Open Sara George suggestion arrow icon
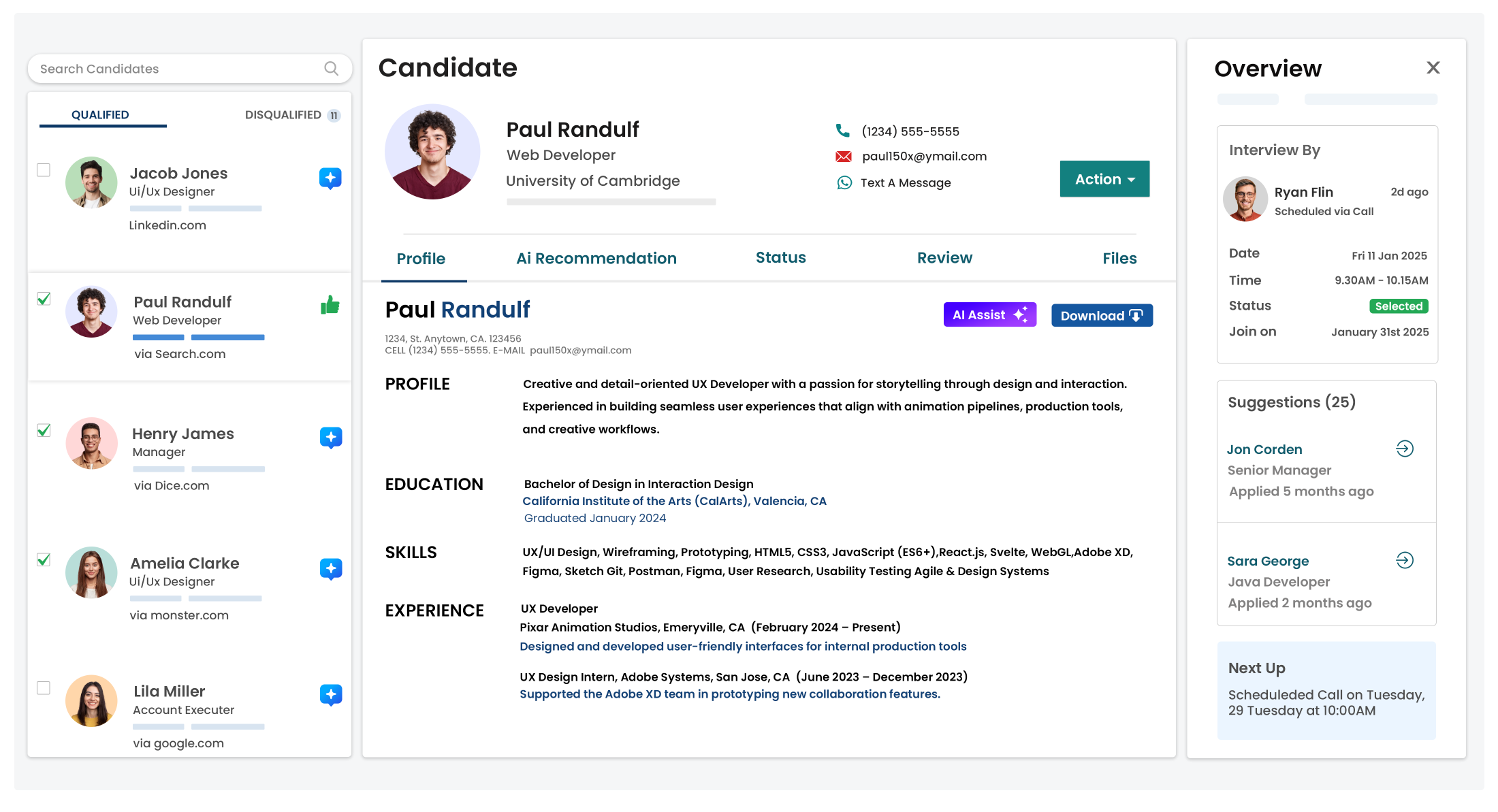Image resolution: width=1498 pixels, height=812 pixels. coord(1405,560)
